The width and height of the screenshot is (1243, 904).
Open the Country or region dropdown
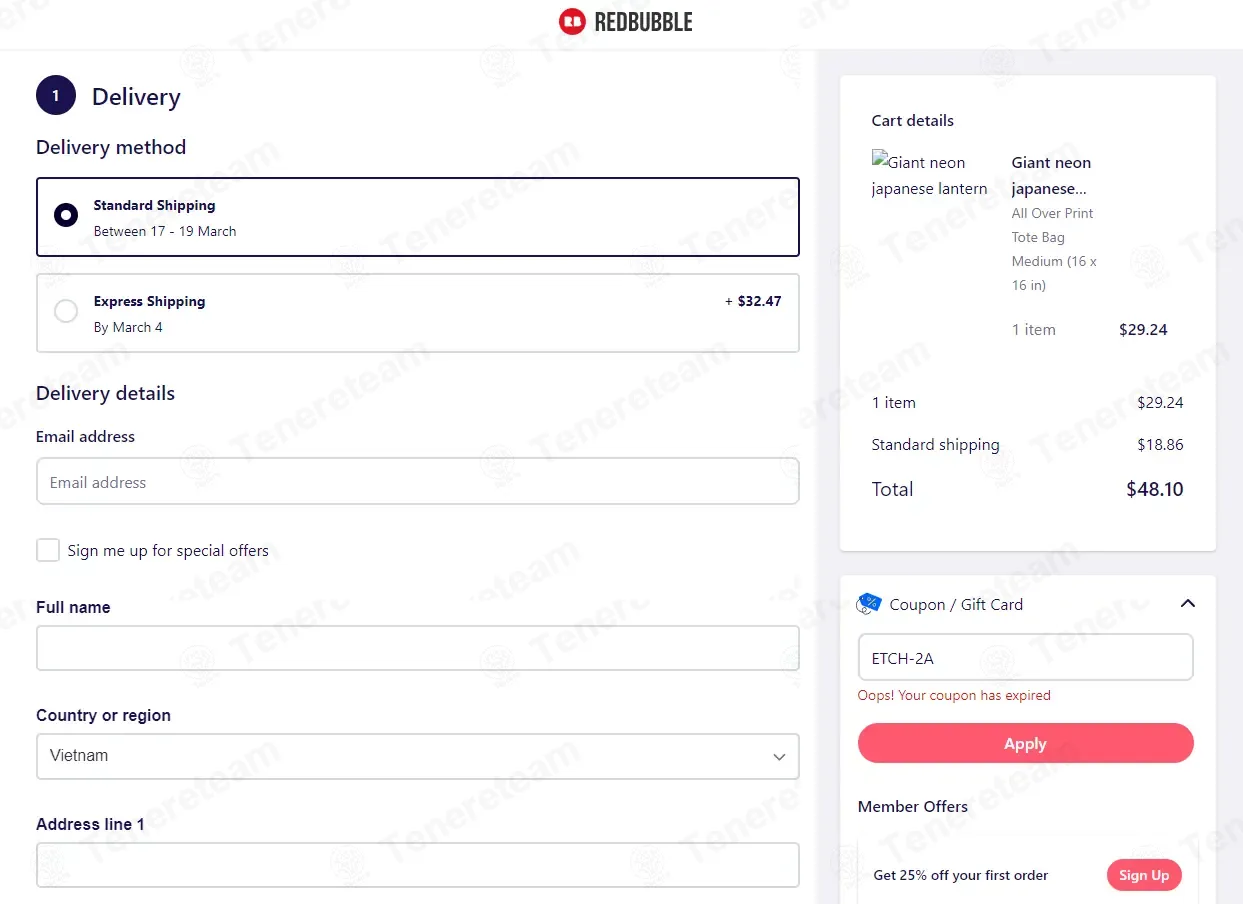tap(418, 756)
